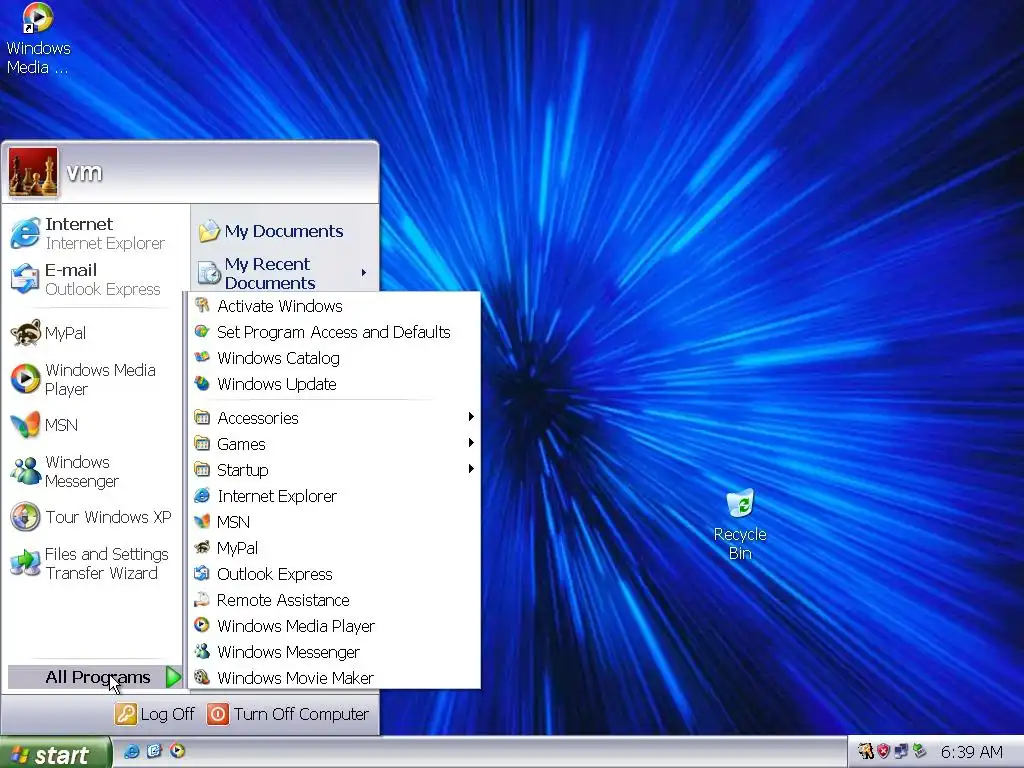Click the vm user account picture
1024x768 pixels.
click(x=33, y=172)
